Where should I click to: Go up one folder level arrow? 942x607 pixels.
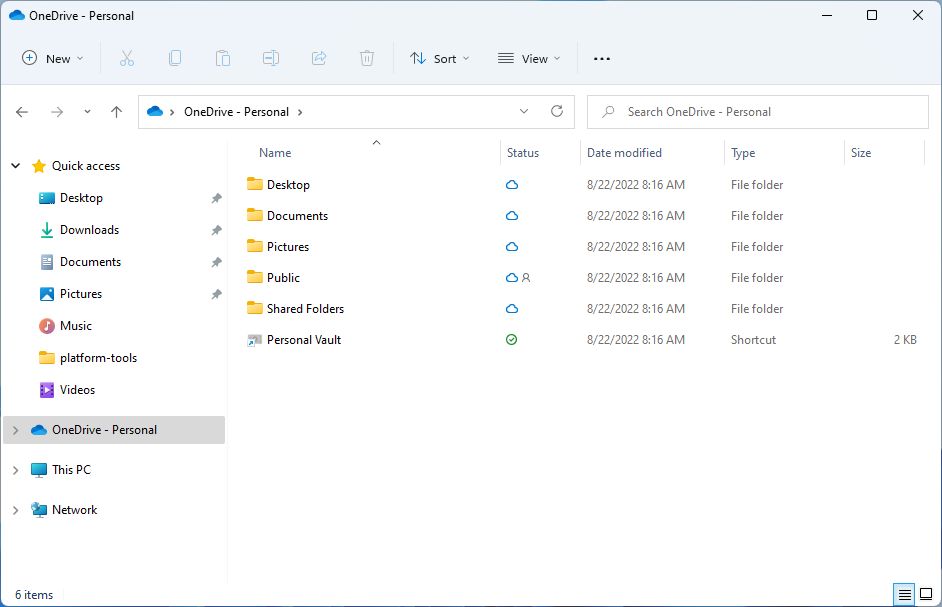[117, 112]
